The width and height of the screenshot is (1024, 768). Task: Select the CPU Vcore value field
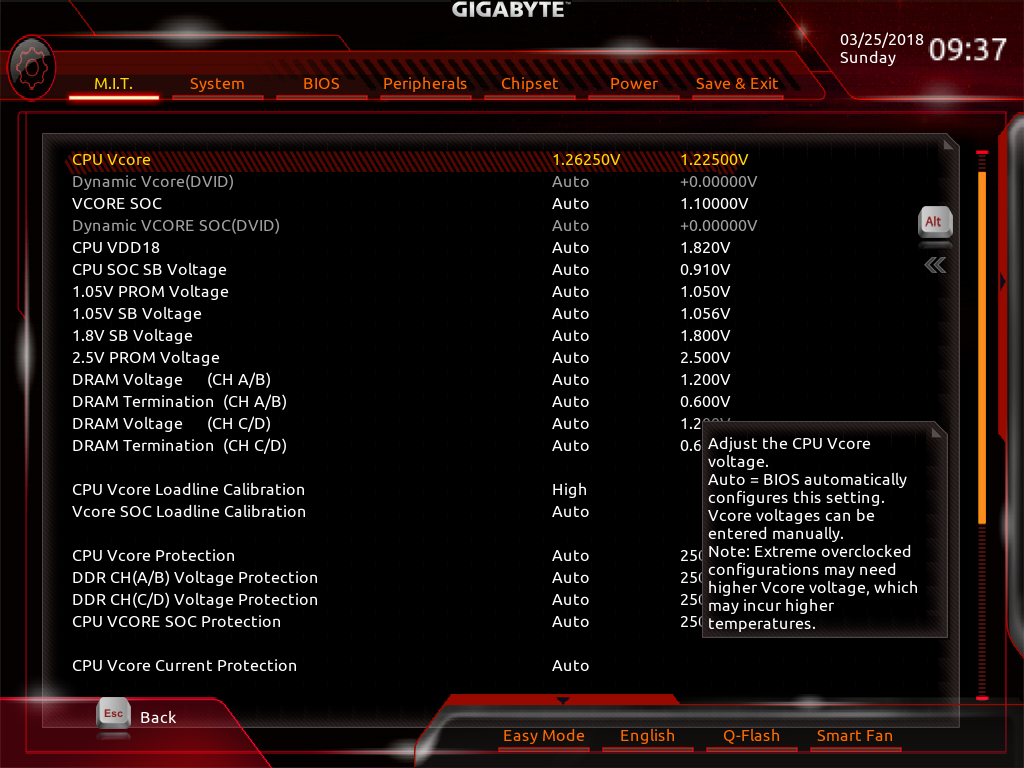[x=586, y=159]
